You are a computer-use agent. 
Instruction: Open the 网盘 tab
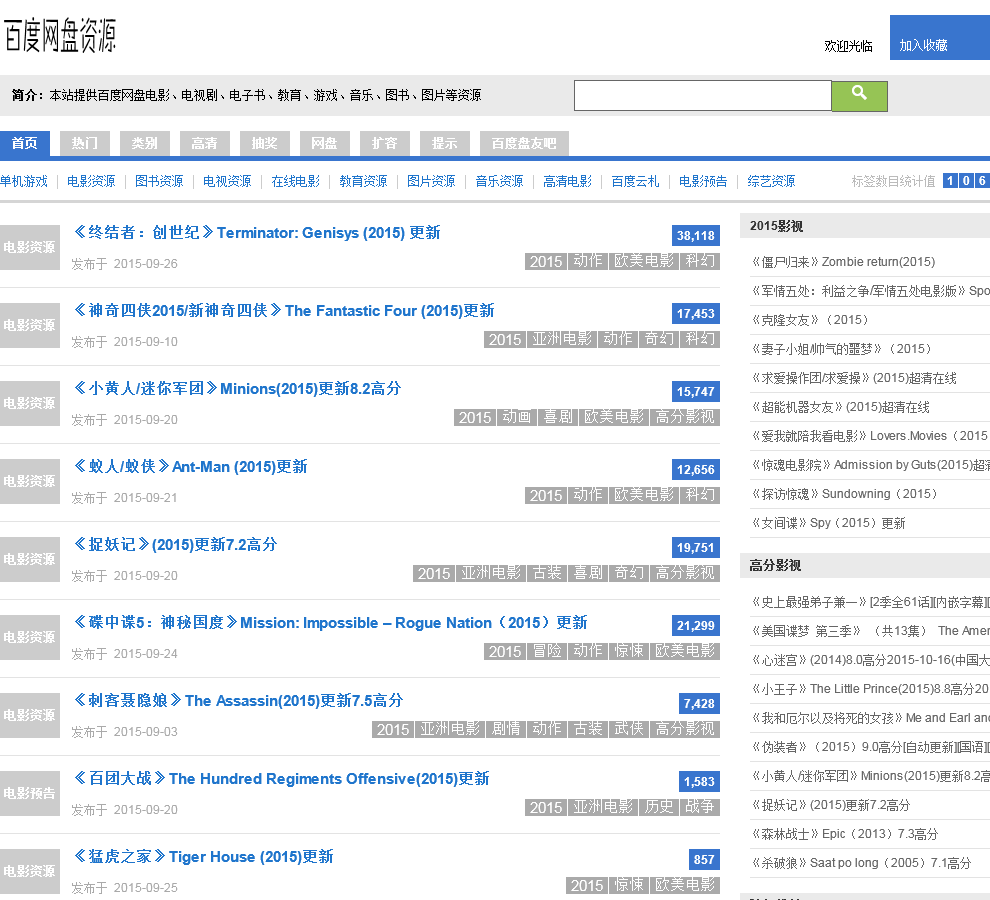click(325, 143)
